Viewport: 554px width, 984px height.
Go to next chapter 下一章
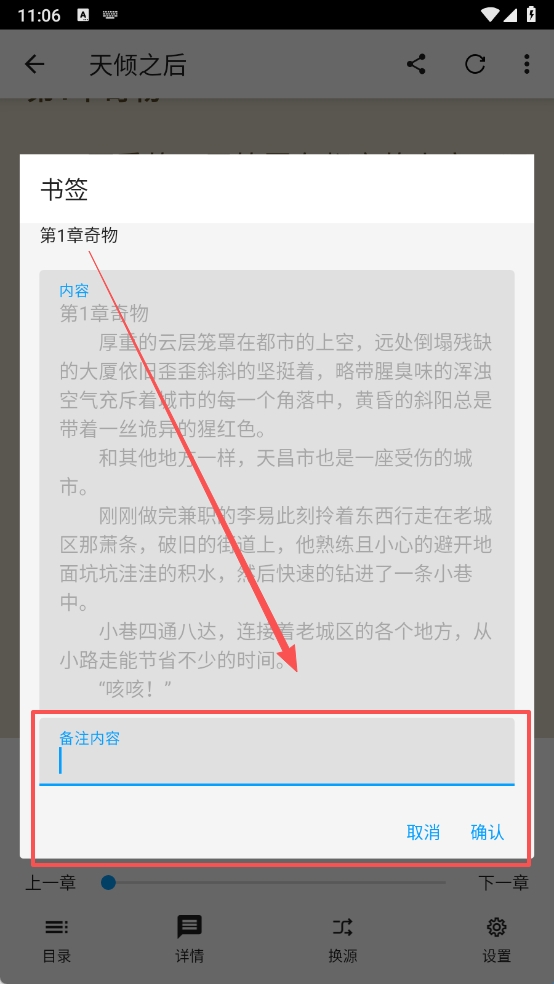503,883
